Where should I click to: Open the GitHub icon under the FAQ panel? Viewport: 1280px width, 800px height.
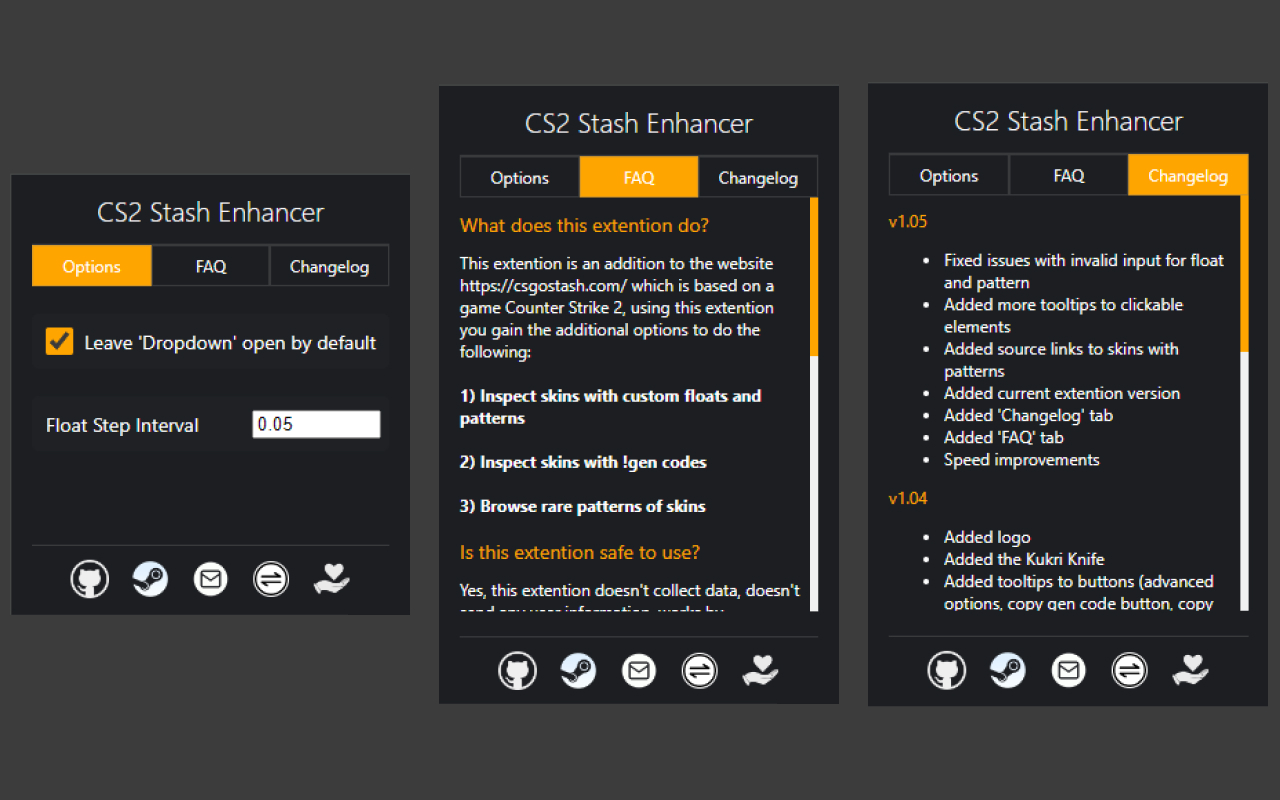pos(517,670)
